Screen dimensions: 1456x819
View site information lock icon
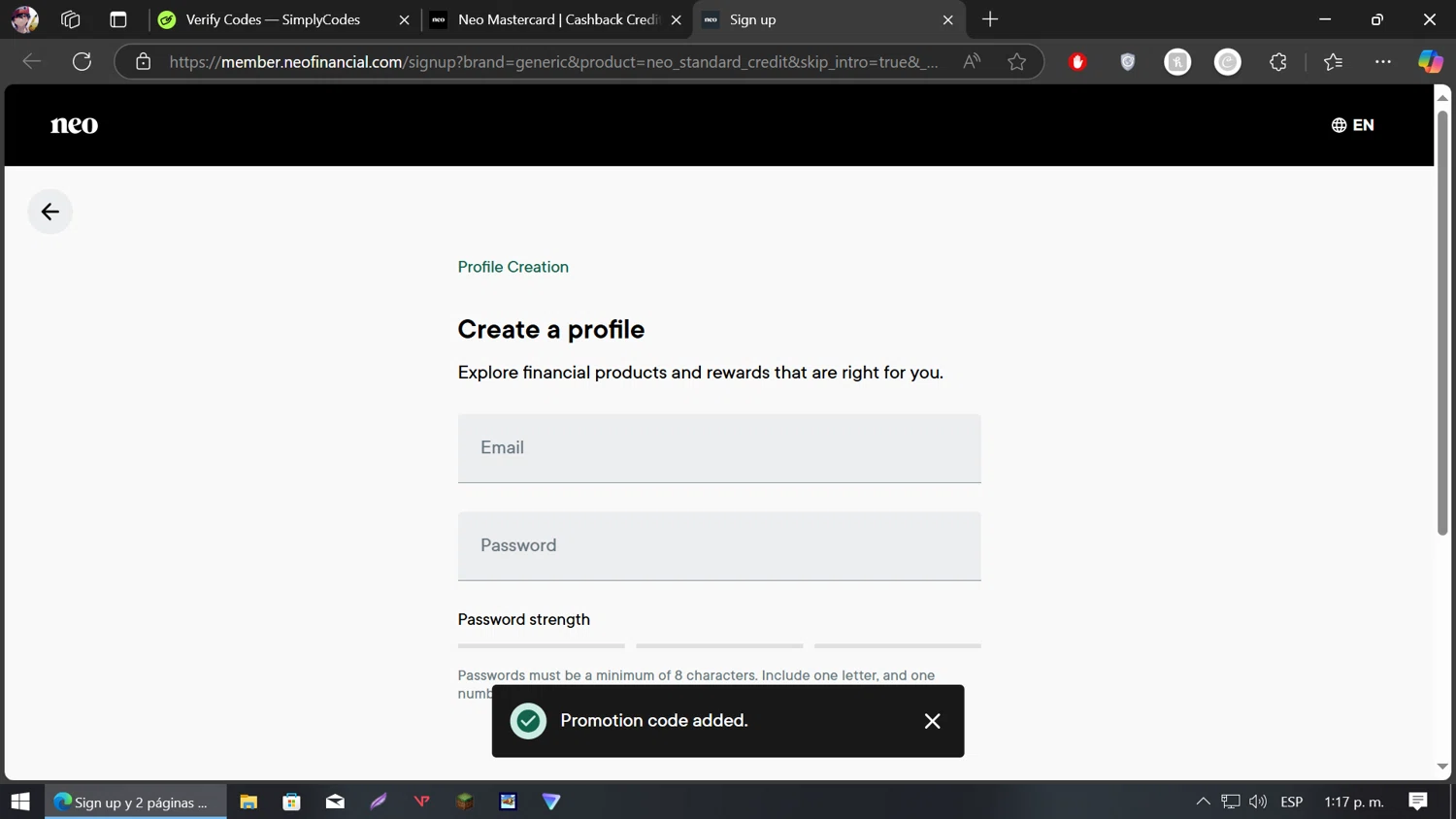point(144,62)
